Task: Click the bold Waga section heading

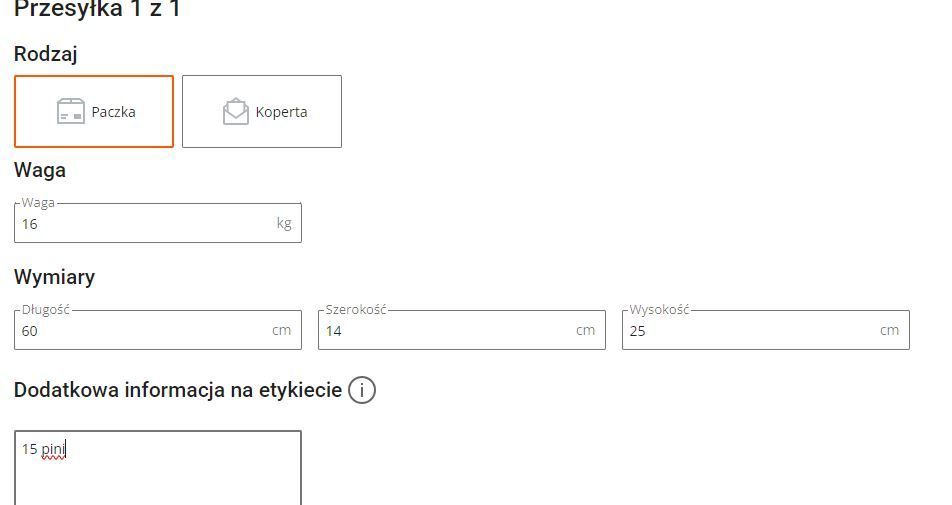Action: coord(40,170)
